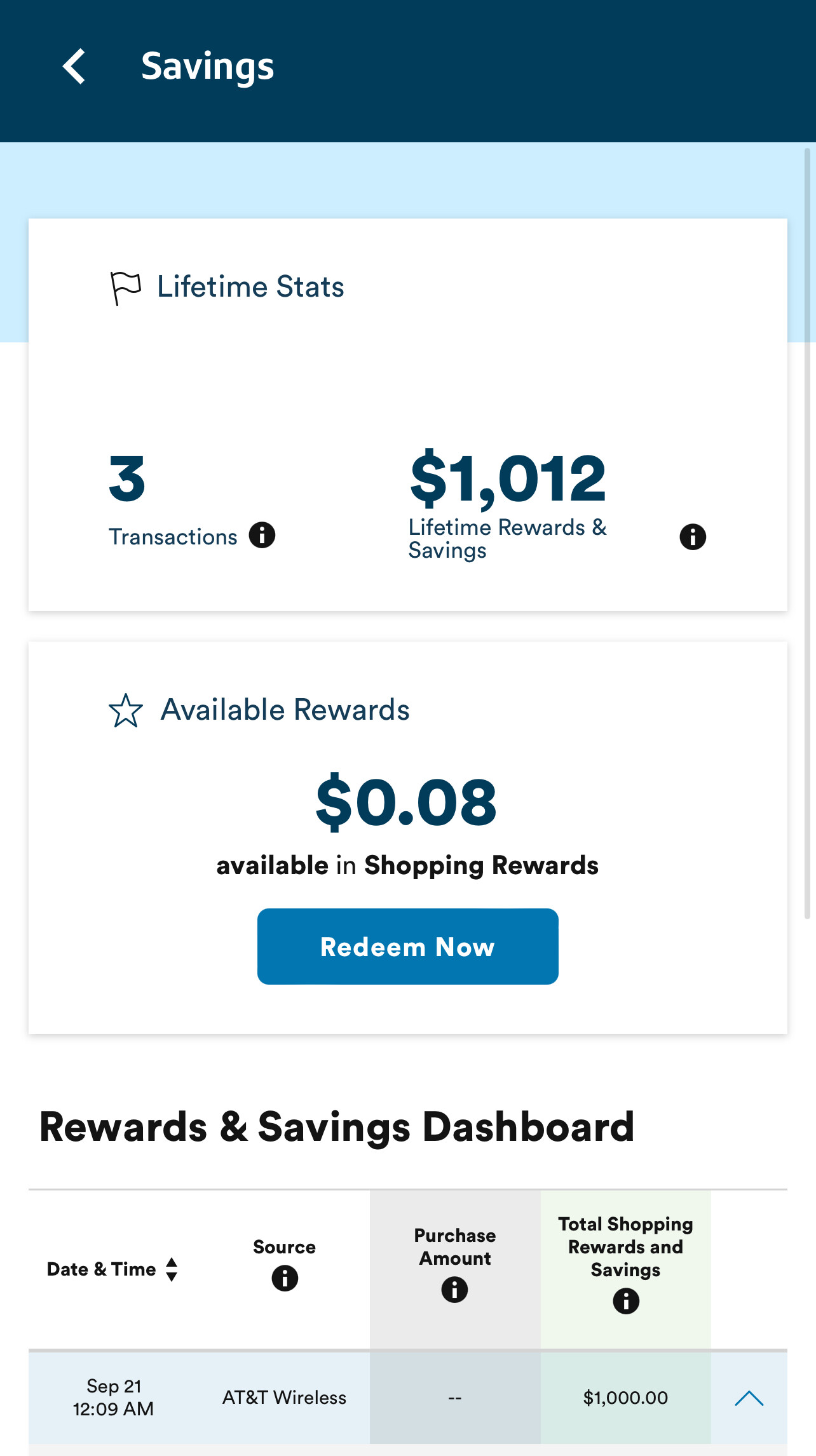Tap the $0.08 available rewards amount
816x1456 pixels.
tap(407, 802)
